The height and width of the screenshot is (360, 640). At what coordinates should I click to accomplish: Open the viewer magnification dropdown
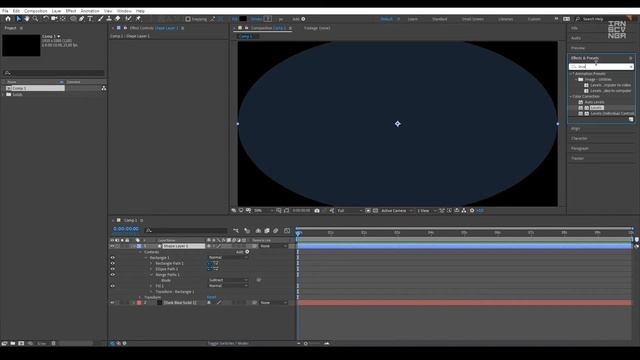pos(263,211)
